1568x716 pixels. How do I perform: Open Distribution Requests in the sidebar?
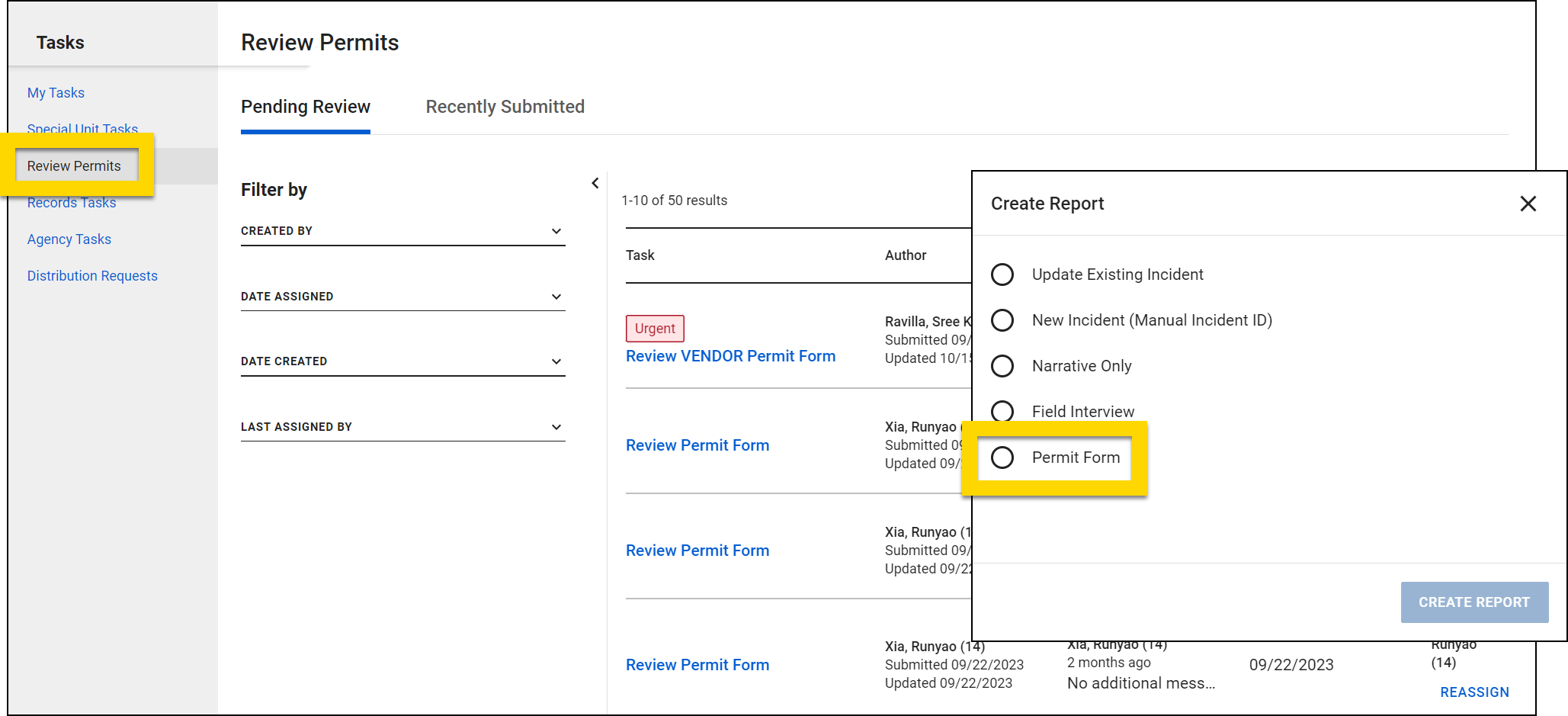click(92, 276)
